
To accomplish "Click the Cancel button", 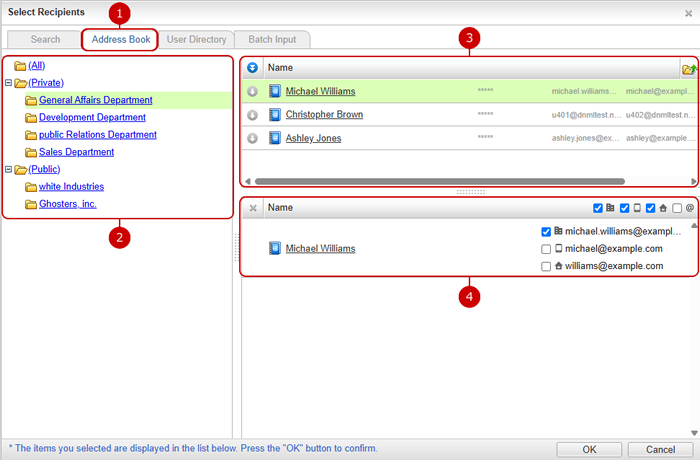I will (x=661, y=450).
